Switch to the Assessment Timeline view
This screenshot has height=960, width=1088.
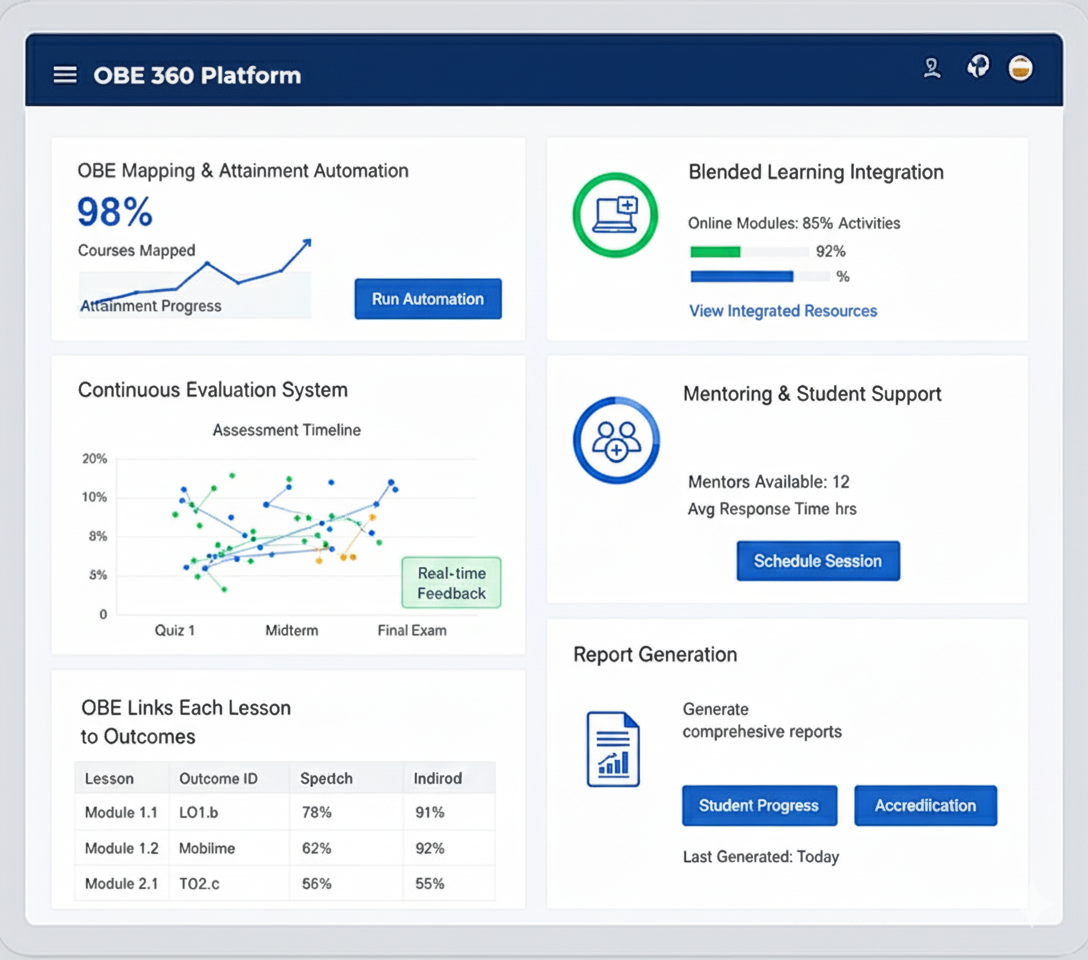[286, 430]
